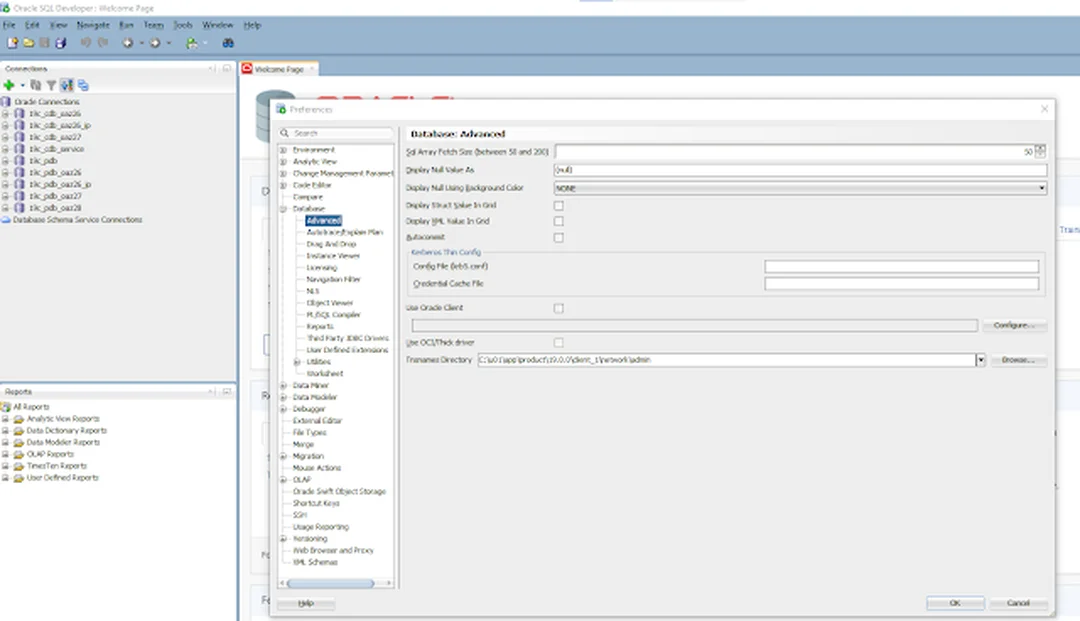The width and height of the screenshot is (1080, 621).
Task: Click the Browse... button for Tnsnames Directory
Action: point(1018,360)
